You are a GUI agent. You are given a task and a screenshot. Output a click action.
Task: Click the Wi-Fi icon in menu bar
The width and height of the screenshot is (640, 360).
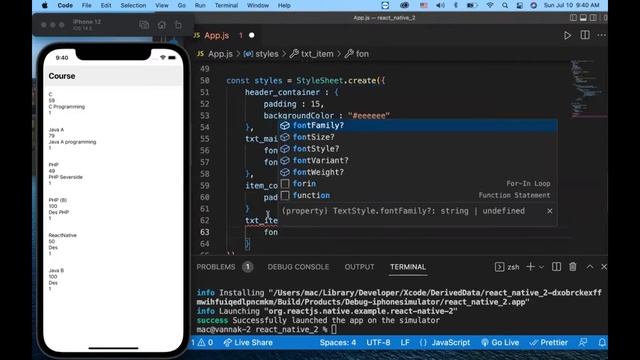coord(490,5)
